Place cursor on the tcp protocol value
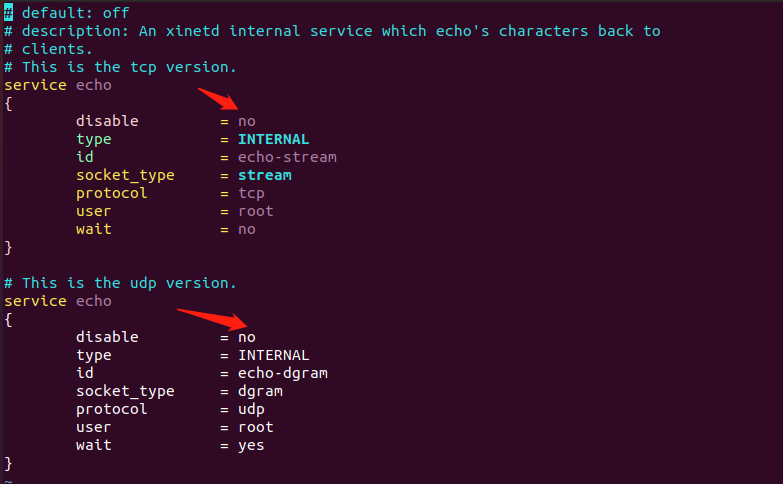This screenshot has width=783, height=484. coord(250,193)
